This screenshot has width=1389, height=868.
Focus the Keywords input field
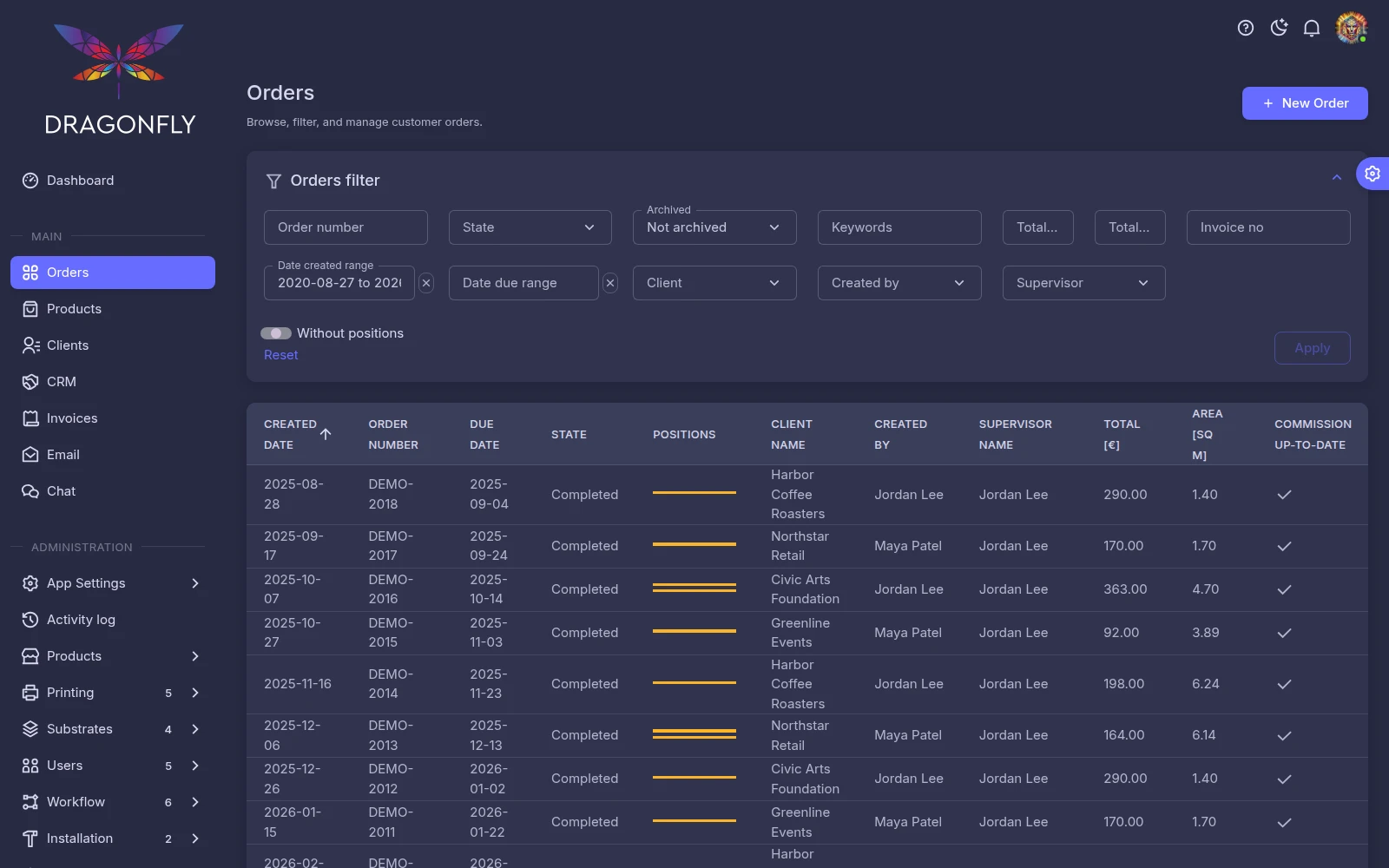pyautogui.click(x=899, y=227)
